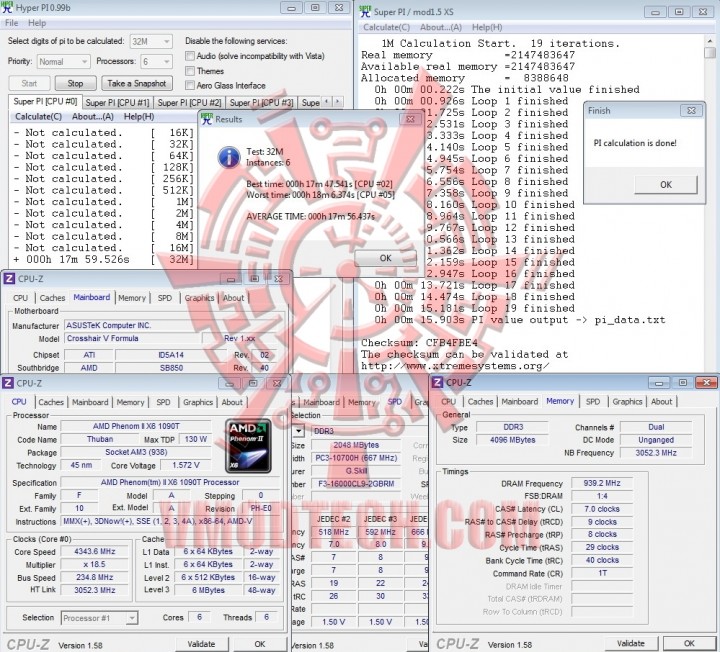720x652 pixels.
Task: Open the Help menu in Hyper PI
Action: (37, 23)
